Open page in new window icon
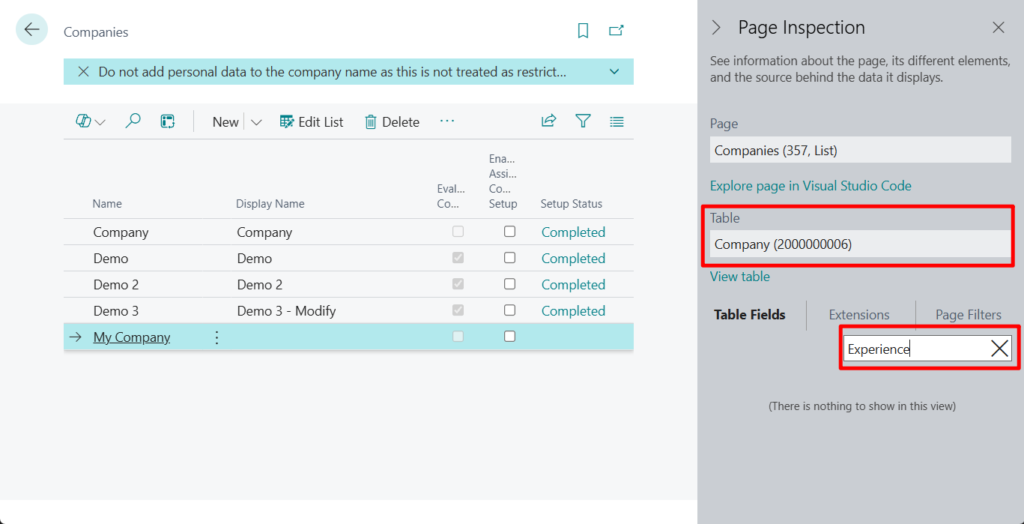The image size is (1024, 524). pyautogui.click(x=616, y=31)
